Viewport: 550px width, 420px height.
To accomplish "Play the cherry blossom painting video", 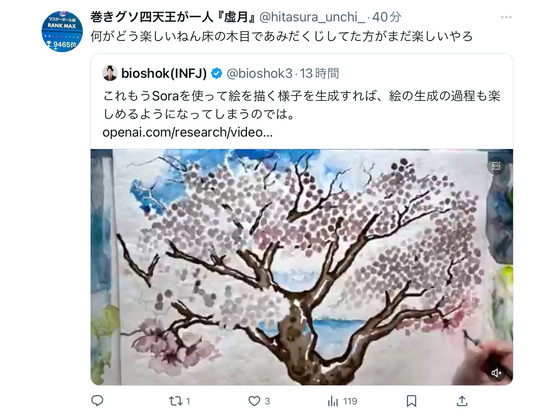I will pyautogui.click(x=302, y=267).
